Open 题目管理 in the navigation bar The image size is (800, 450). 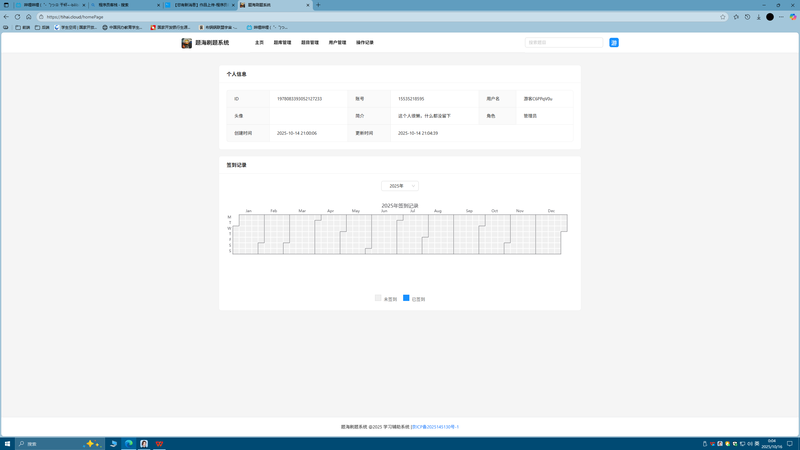310,43
